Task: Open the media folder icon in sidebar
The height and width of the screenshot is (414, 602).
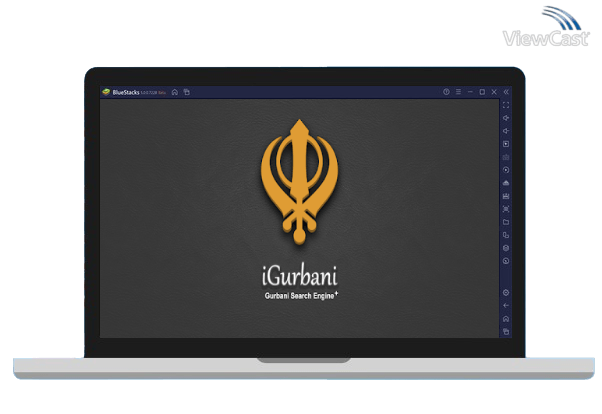Action: (506, 222)
